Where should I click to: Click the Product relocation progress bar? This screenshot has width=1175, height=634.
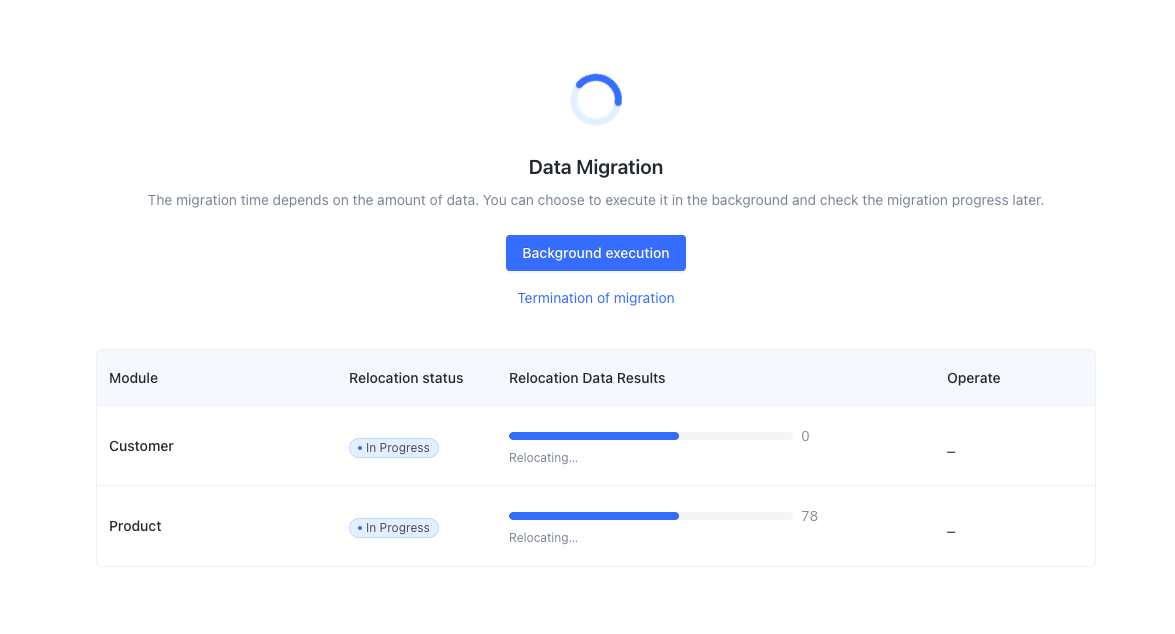[x=650, y=516]
